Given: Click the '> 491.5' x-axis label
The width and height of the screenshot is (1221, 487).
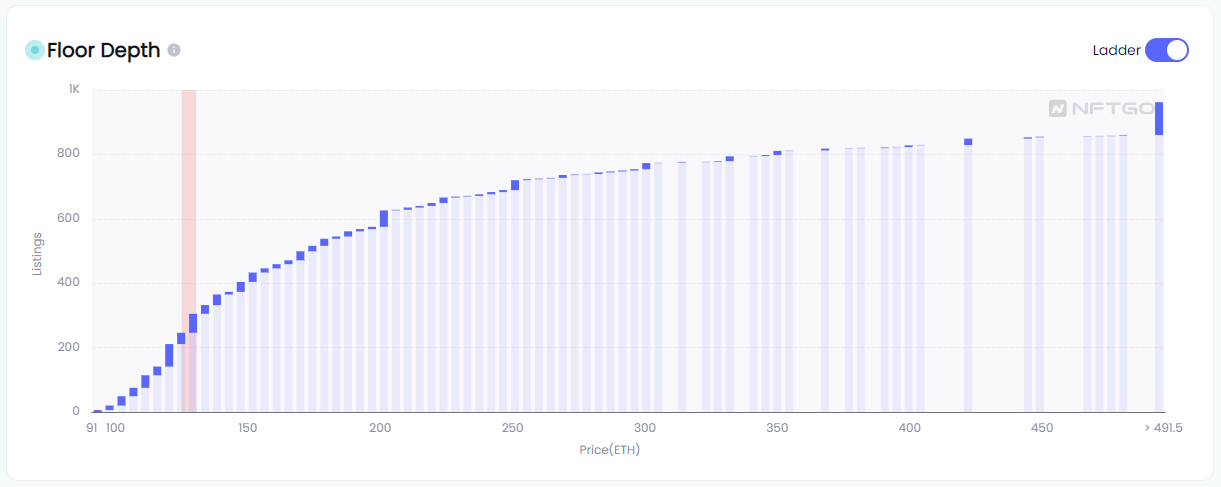Looking at the screenshot, I should [1163, 428].
